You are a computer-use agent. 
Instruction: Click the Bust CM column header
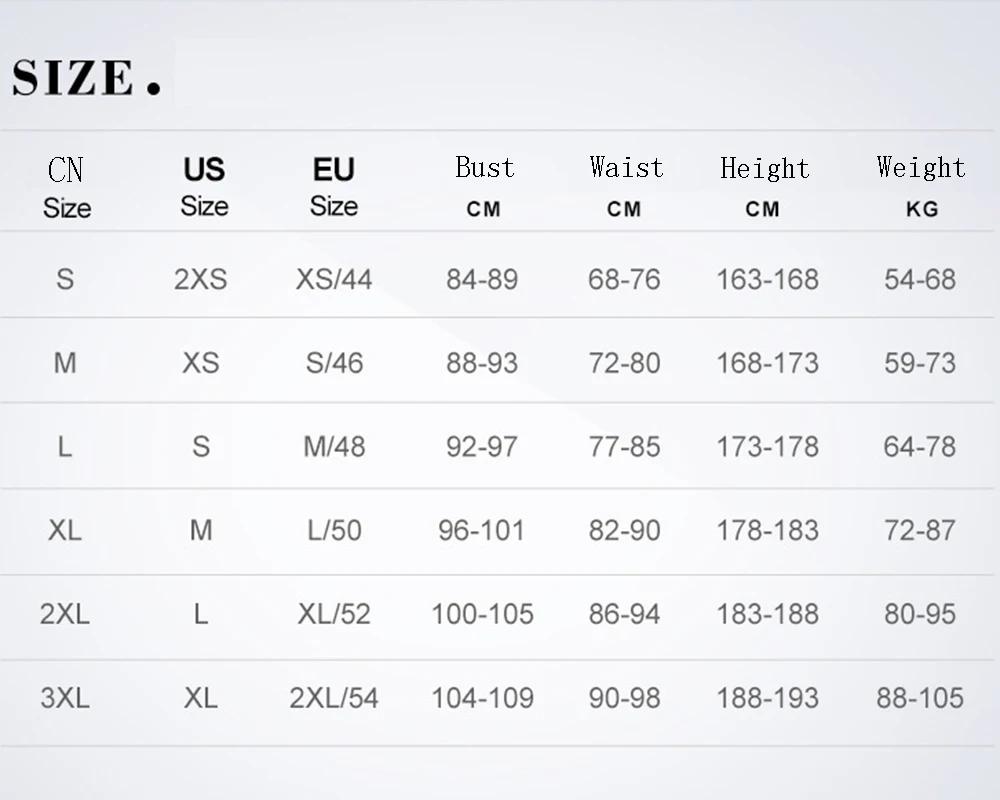click(x=484, y=186)
